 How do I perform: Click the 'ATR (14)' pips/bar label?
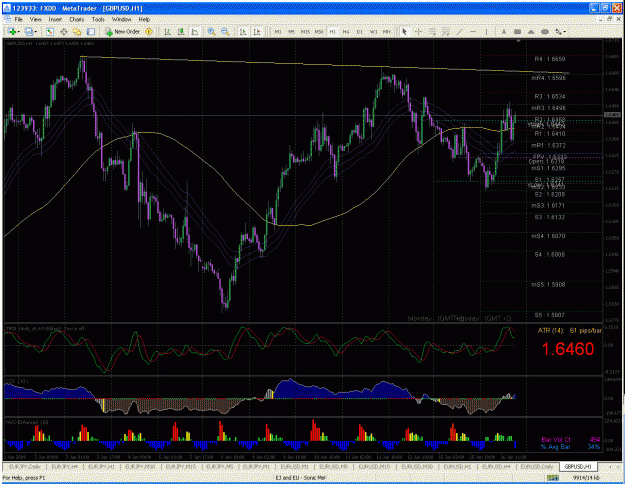click(x=570, y=331)
